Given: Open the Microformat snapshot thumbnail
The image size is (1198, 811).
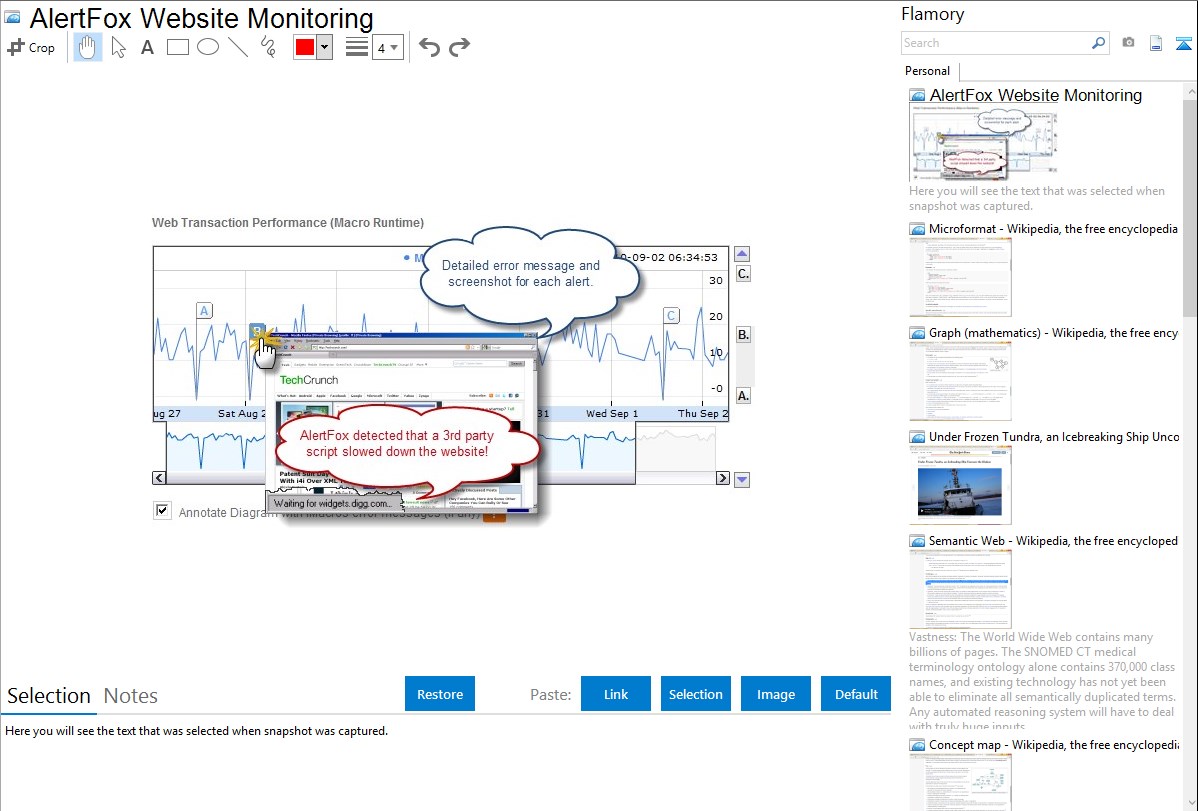Looking at the screenshot, I should tap(960, 277).
